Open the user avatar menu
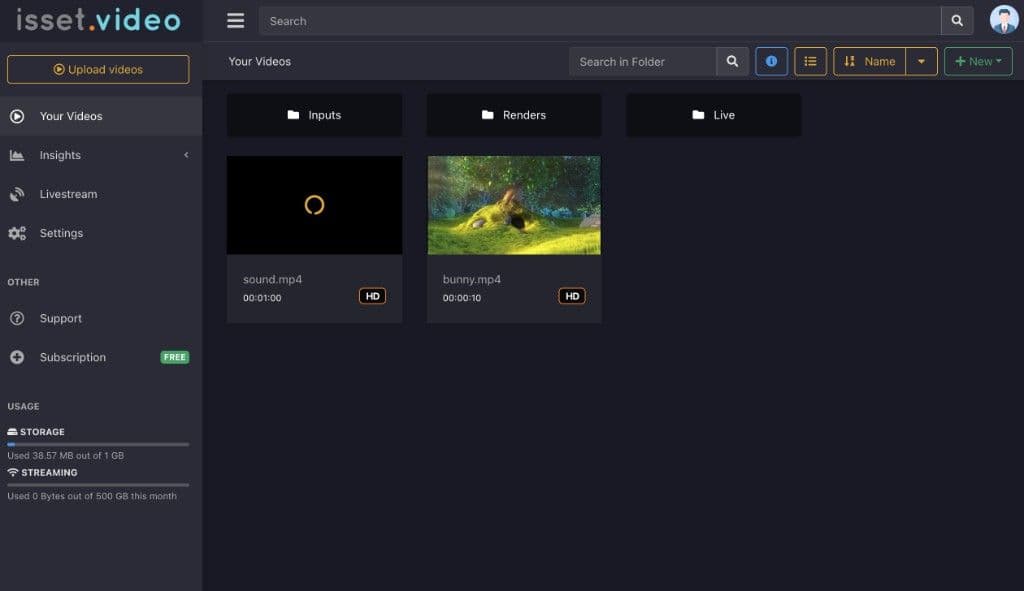 pyautogui.click(x=1004, y=20)
